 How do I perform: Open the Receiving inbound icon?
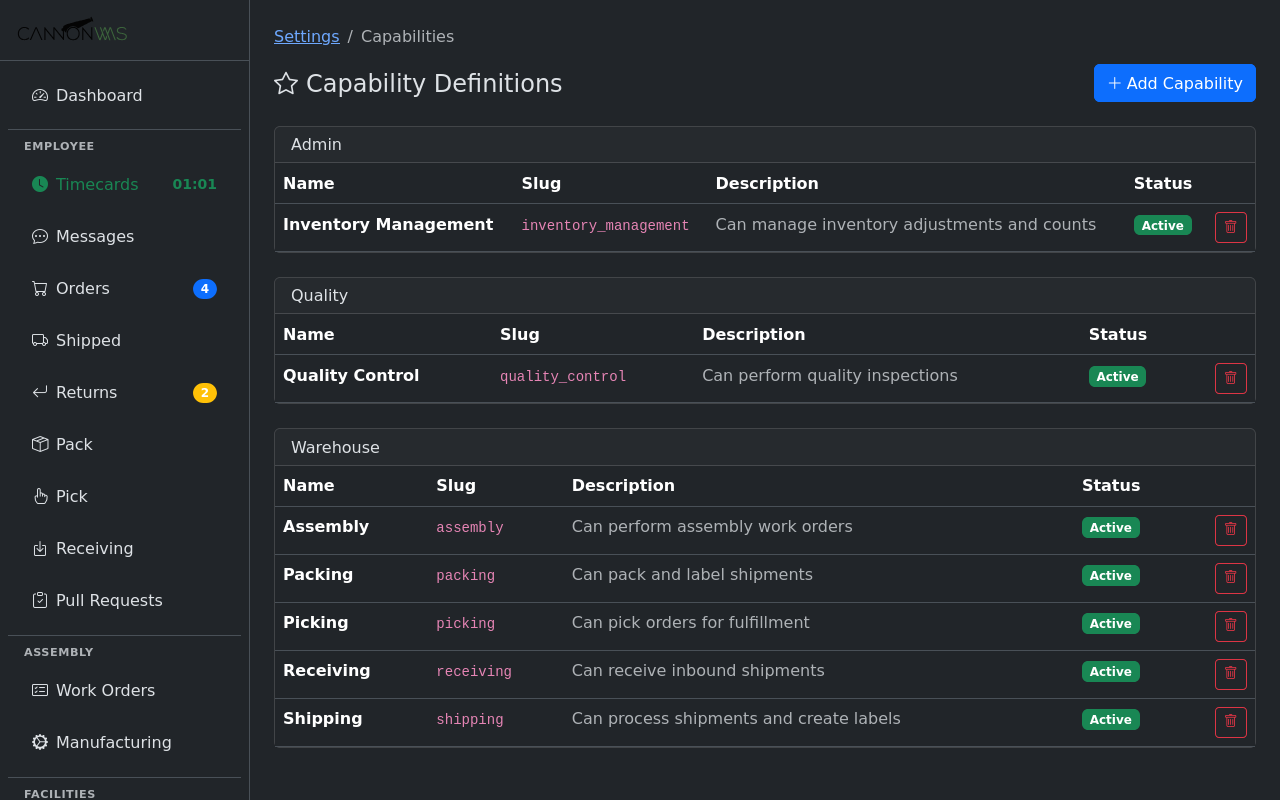click(x=39, y=548)
